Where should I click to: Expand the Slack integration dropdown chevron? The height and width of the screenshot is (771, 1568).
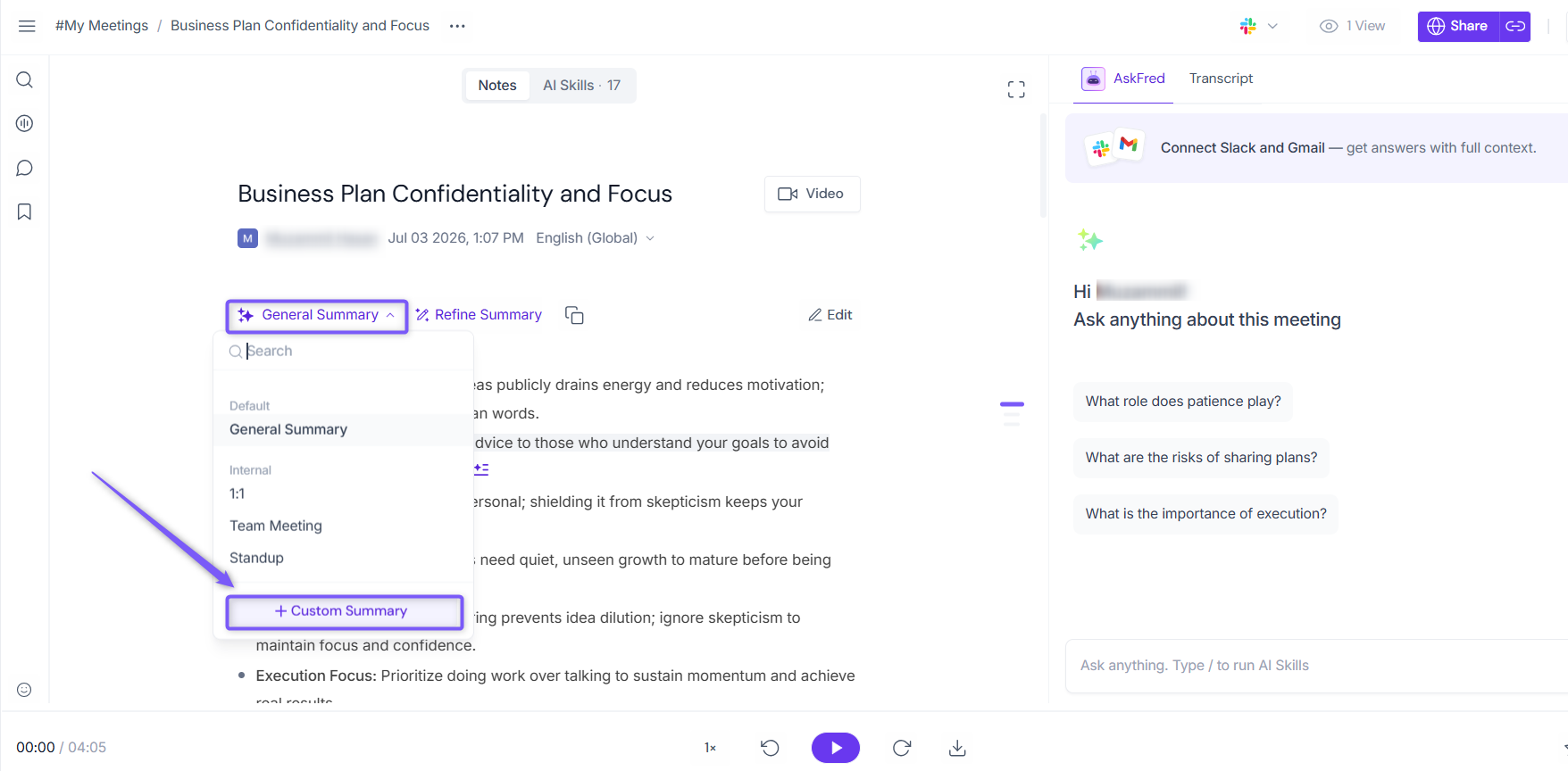coord(1272,26)
